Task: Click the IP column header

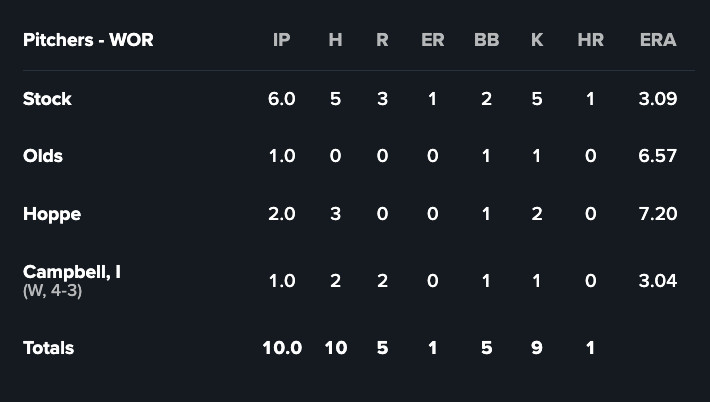Action: pos(281,40)
